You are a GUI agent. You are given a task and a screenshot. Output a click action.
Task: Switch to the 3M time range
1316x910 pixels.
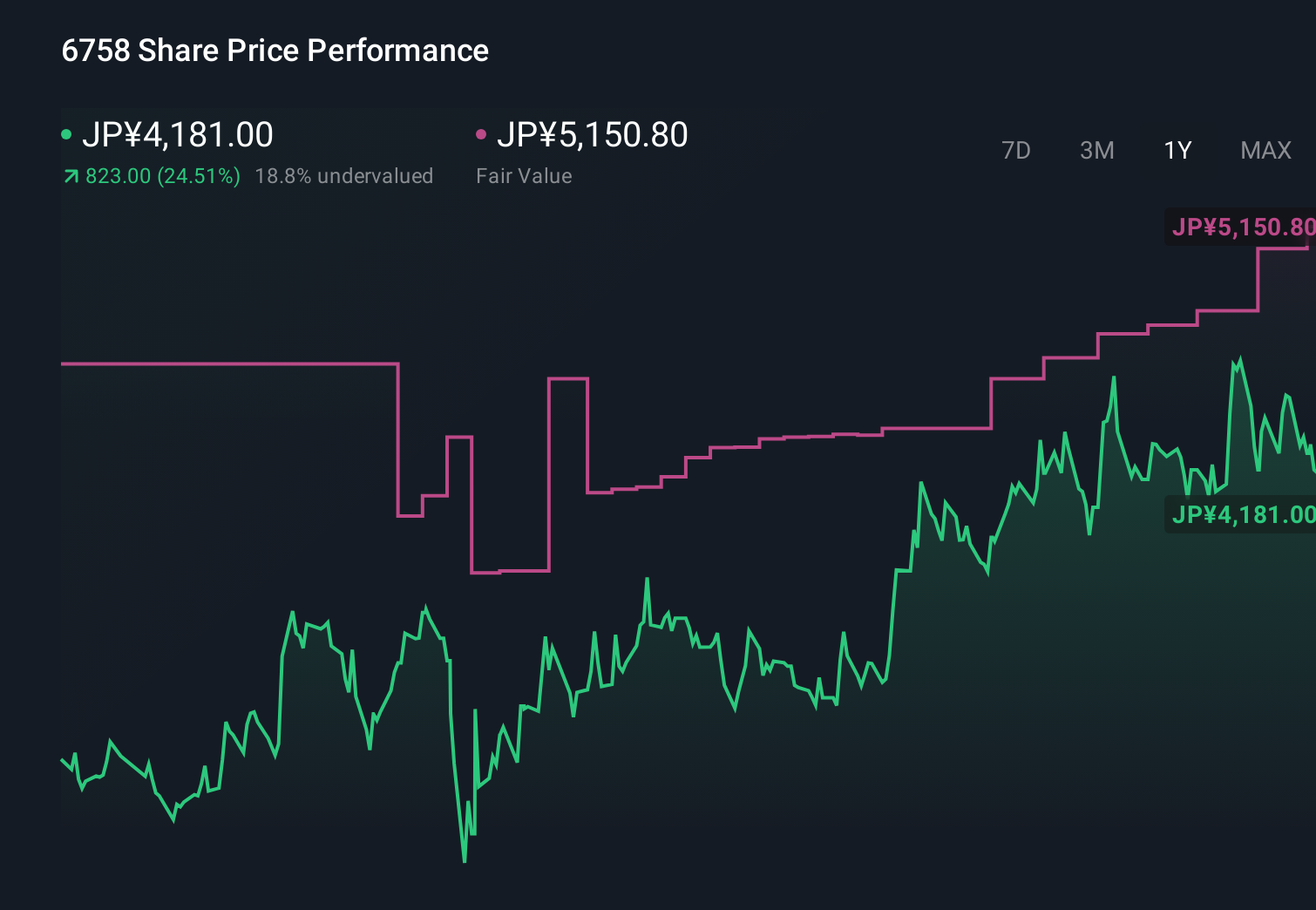pyautogui.click(x=1096, y=150)
